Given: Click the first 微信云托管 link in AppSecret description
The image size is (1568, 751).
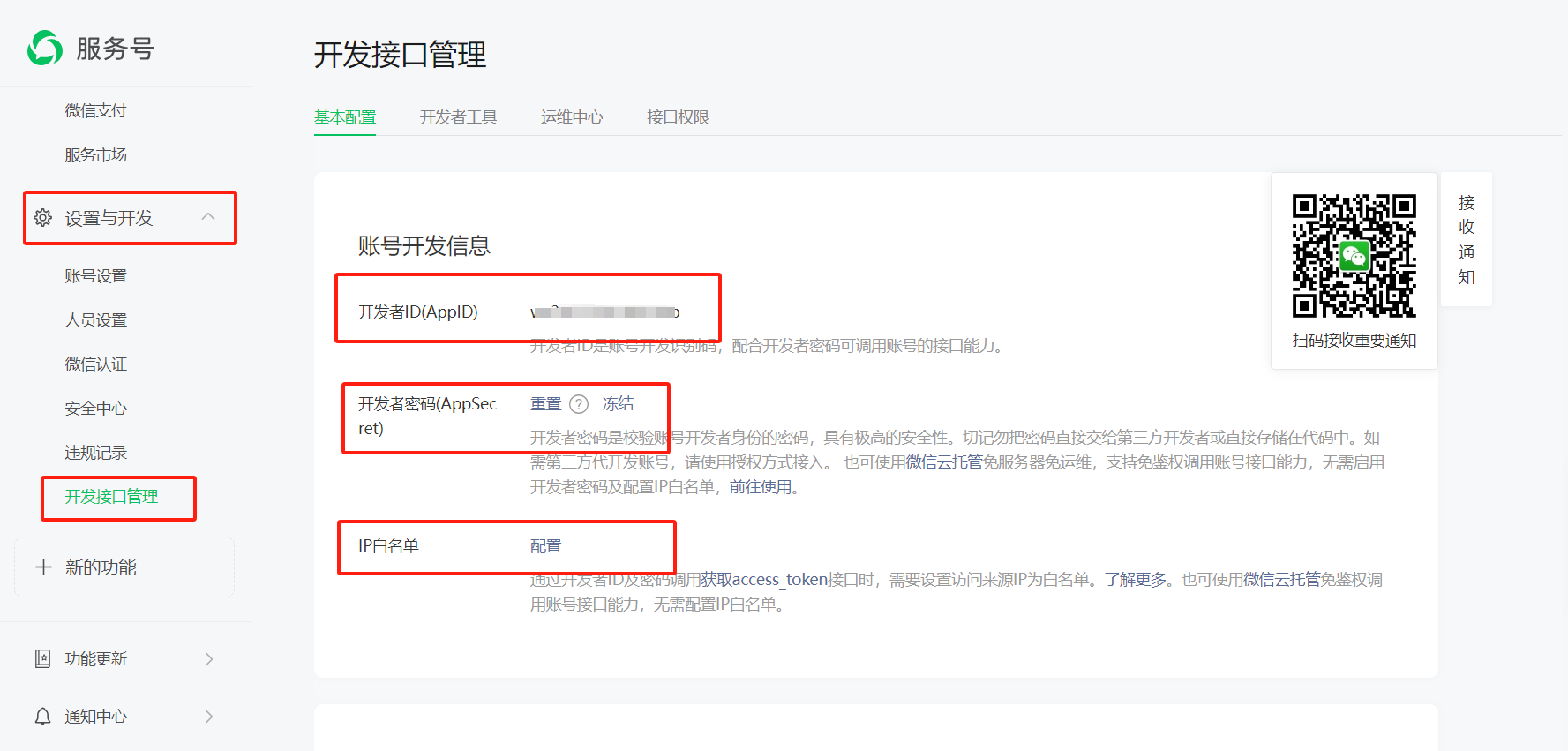Looking at the screenshot, I should tap(944, 462).
